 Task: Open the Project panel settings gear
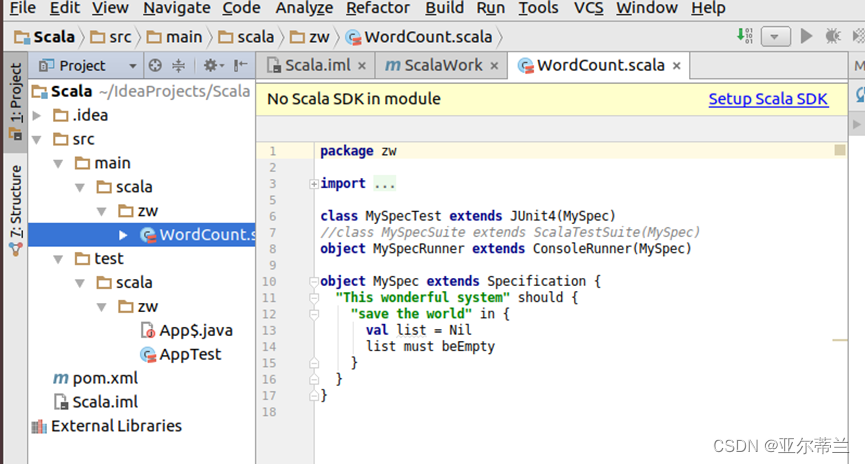213,66
